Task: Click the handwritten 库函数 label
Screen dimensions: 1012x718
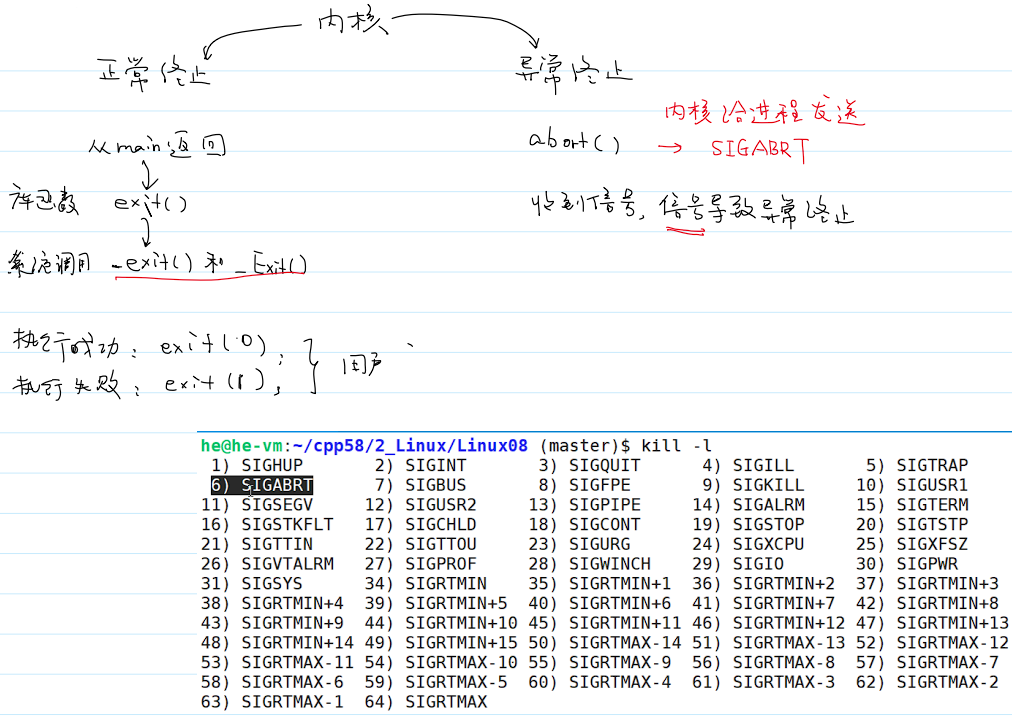Action: (44, 201)
